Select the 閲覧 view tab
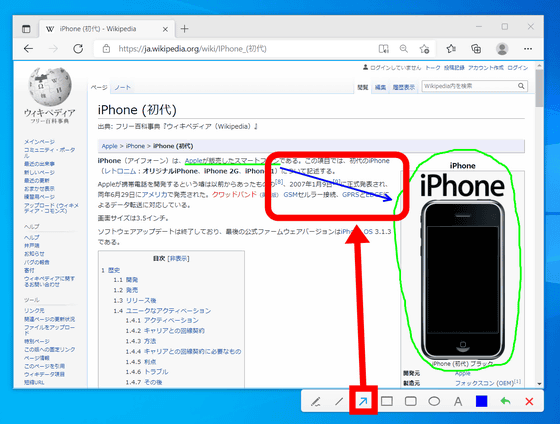Viewport: 560px width, 424px height. pyautogui.click(x=363, y=87)
